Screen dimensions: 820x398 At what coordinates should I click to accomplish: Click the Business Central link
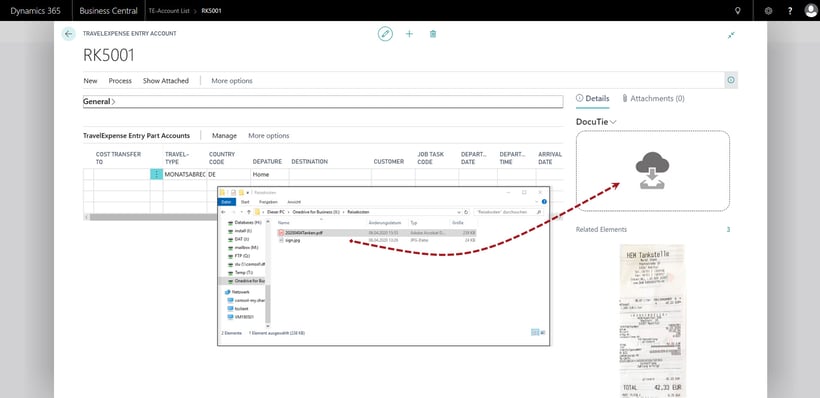pyautogui.click(x=109, y=10)
